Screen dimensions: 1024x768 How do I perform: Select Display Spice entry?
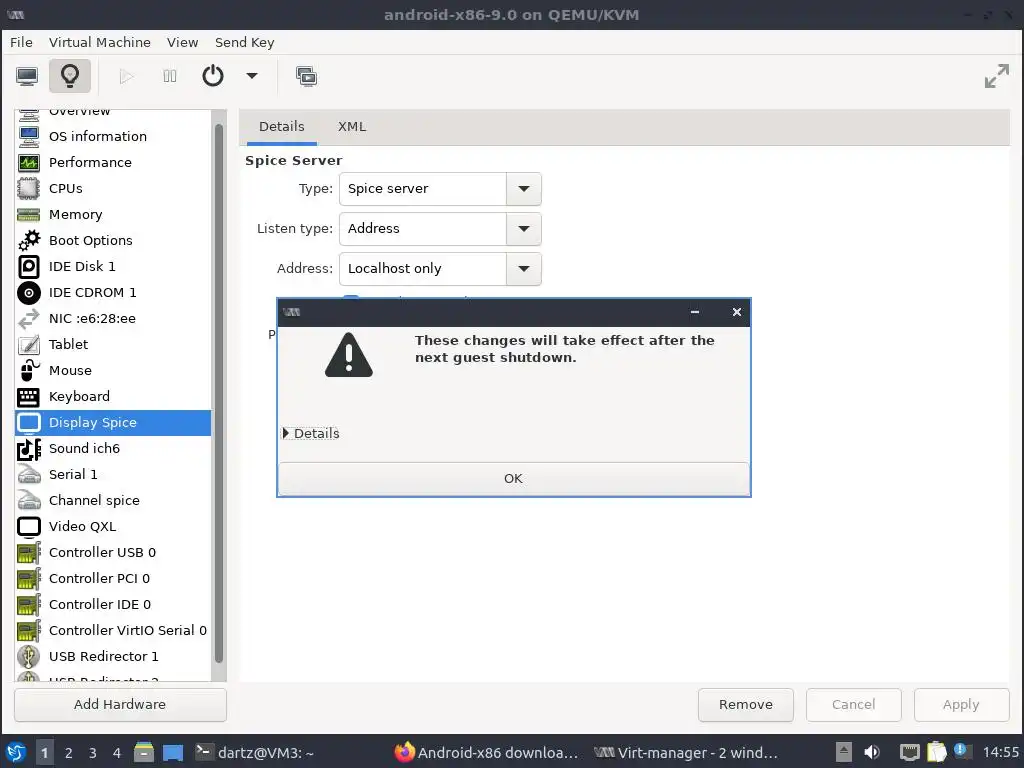(x=113, y=423)
